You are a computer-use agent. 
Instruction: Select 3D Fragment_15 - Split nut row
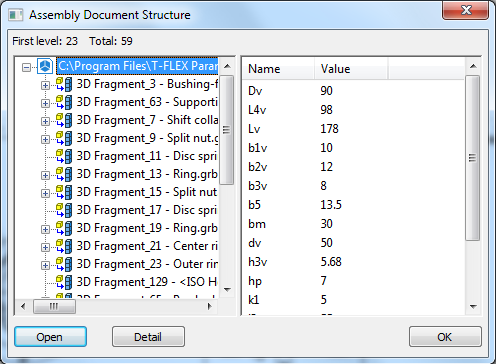pos(147,192)
